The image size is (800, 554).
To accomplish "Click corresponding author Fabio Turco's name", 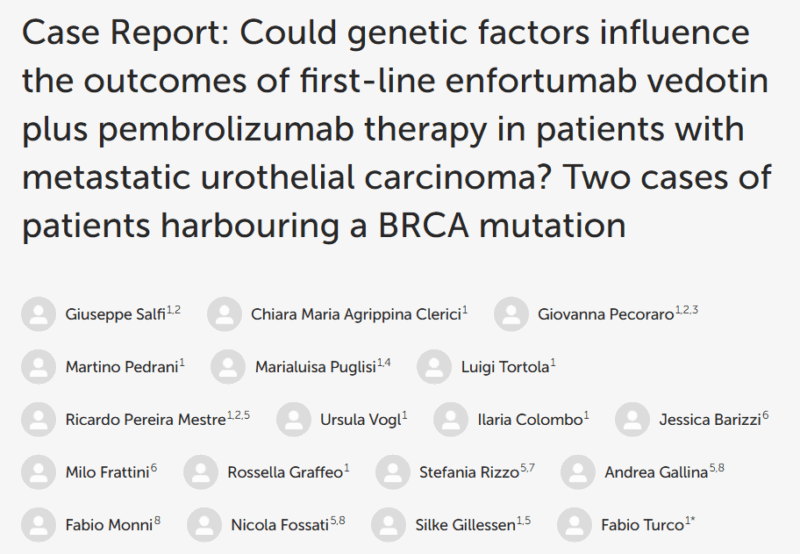I will 642,523.
